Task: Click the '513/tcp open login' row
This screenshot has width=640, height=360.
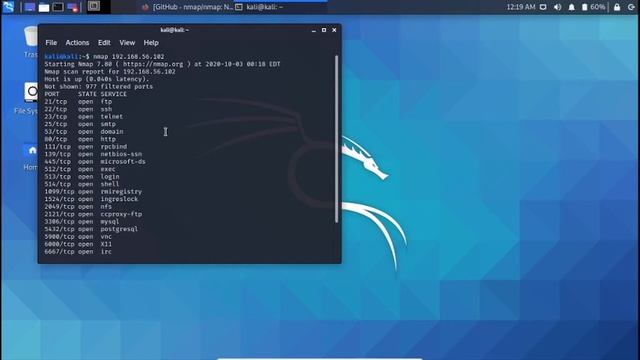Action: (82, 177)
